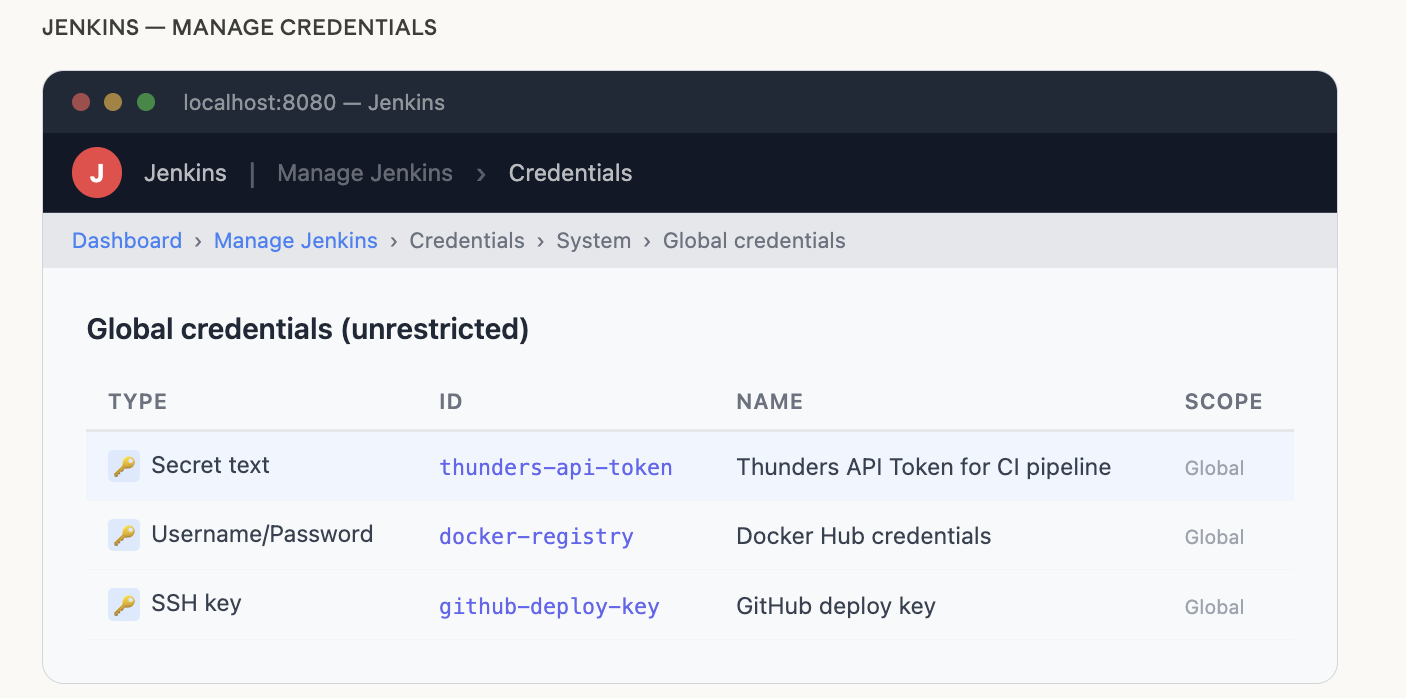The image size is (1406, 698).
Task: Click 'GitHub deploy key' name
Action: pos(836,606)
